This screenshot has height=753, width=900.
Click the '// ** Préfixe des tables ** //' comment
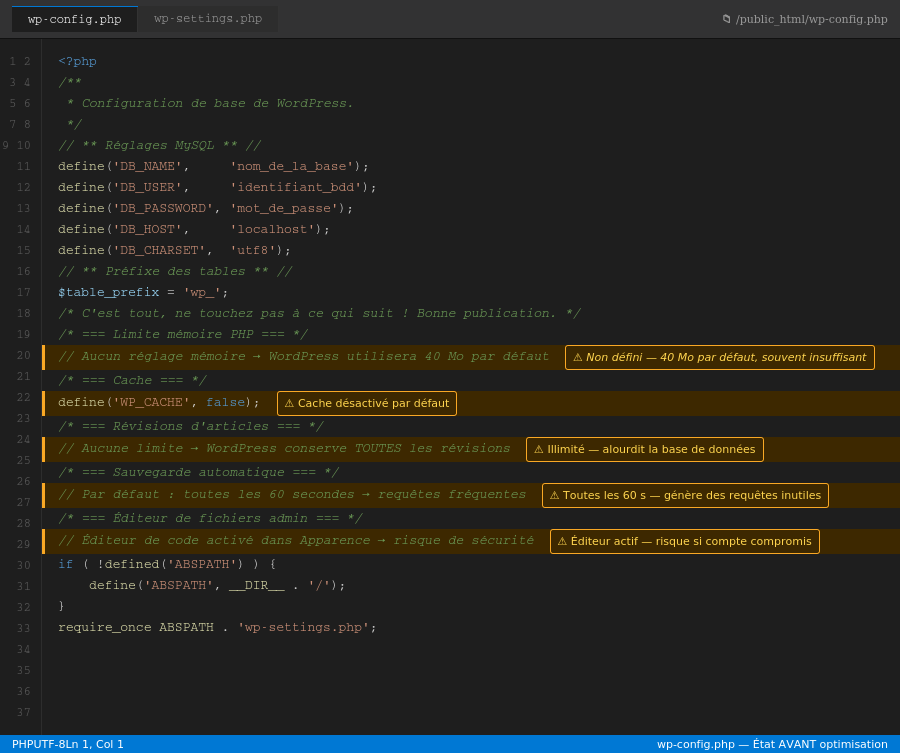[x=175, y=271]
